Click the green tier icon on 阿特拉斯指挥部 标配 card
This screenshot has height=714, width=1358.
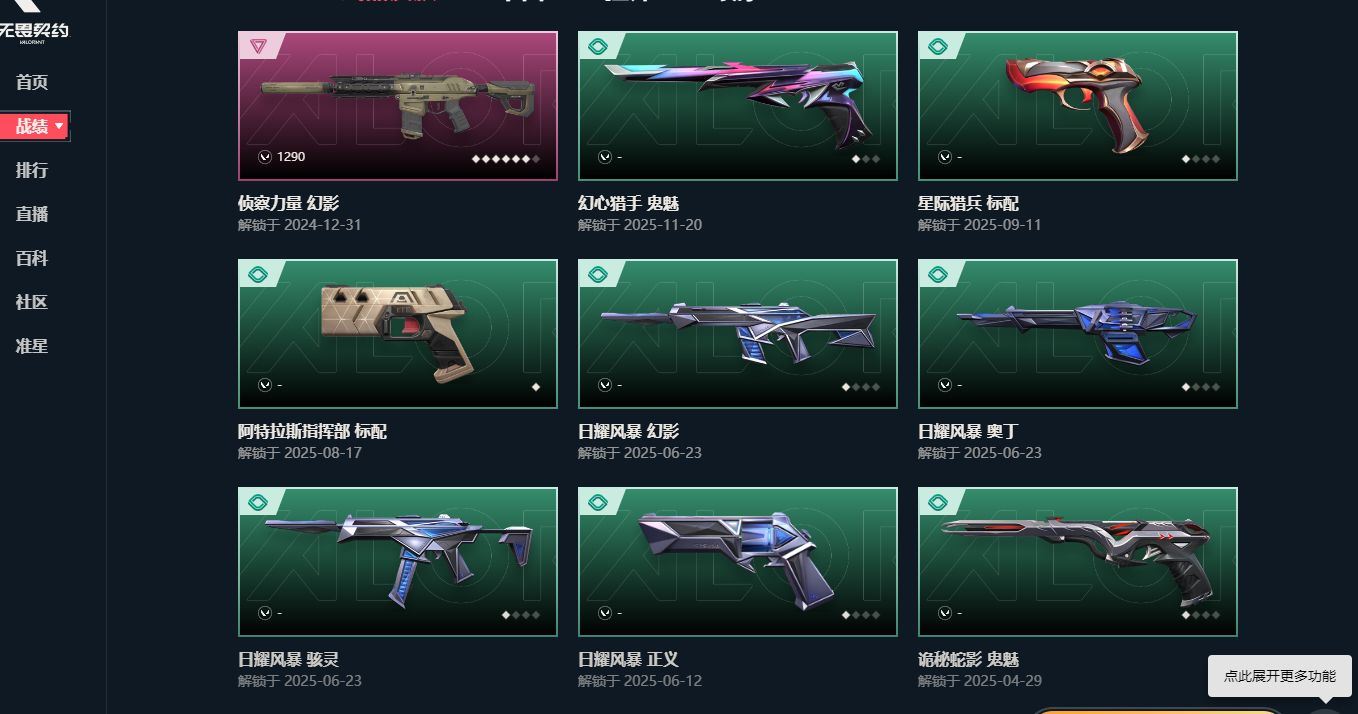[x=258, y=274]
